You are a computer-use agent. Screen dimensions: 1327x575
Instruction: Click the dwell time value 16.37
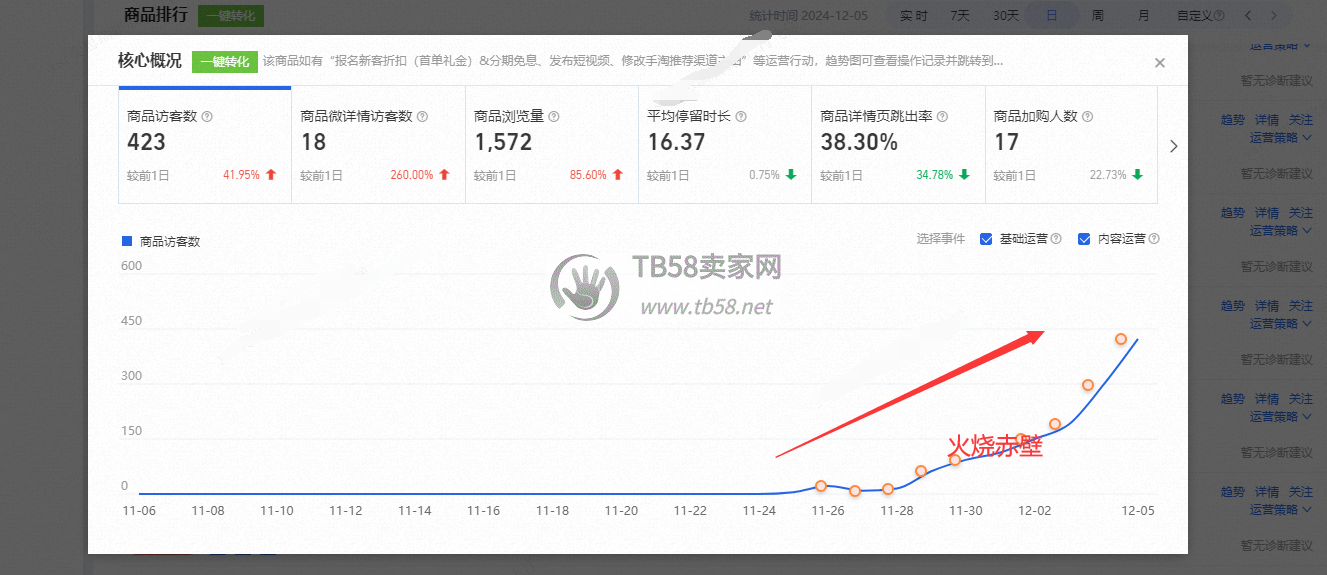click(676, 142)
